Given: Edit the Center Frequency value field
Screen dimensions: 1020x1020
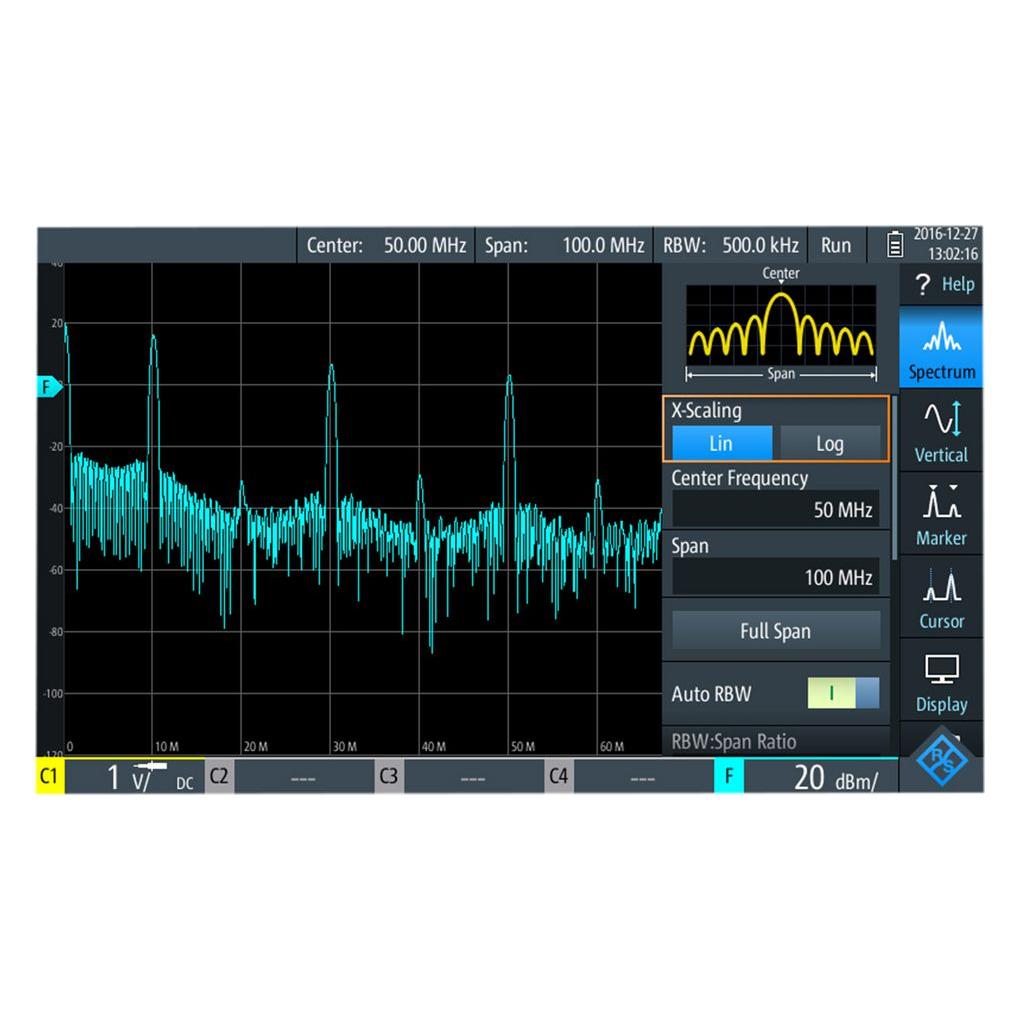Looking at the screenshot, I should click(776, 509).
